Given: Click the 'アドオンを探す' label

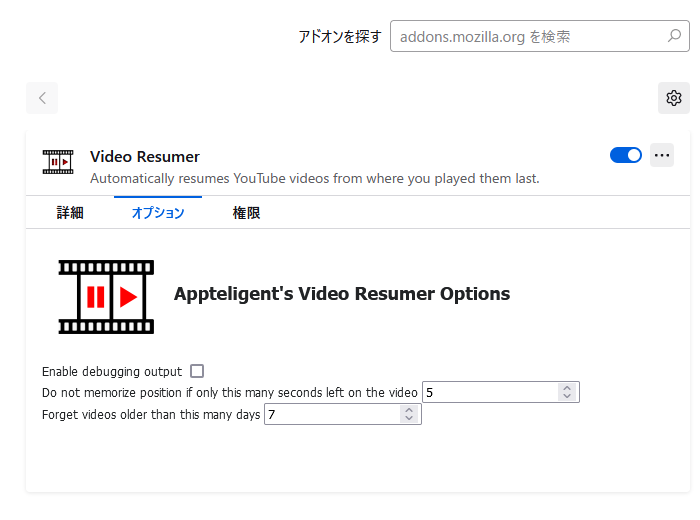Looking at the screenshot, I should click(x=340, y=37).
